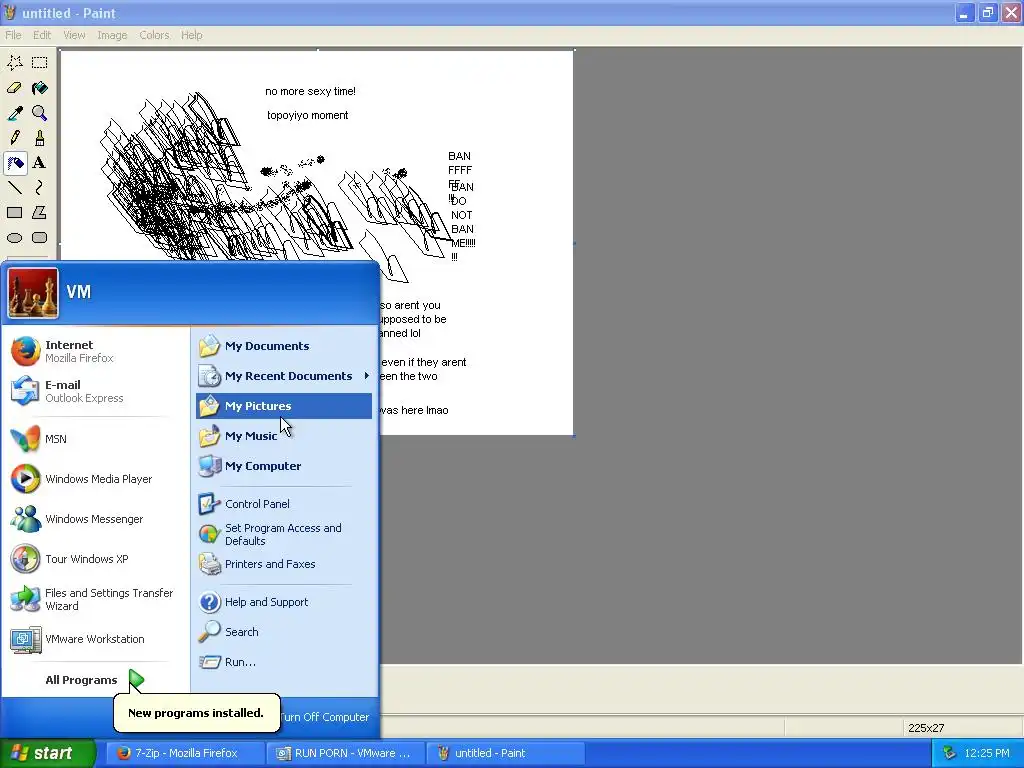Click the Start button
The width and height of the screenshot is (1024, 768).
point(47,754)
